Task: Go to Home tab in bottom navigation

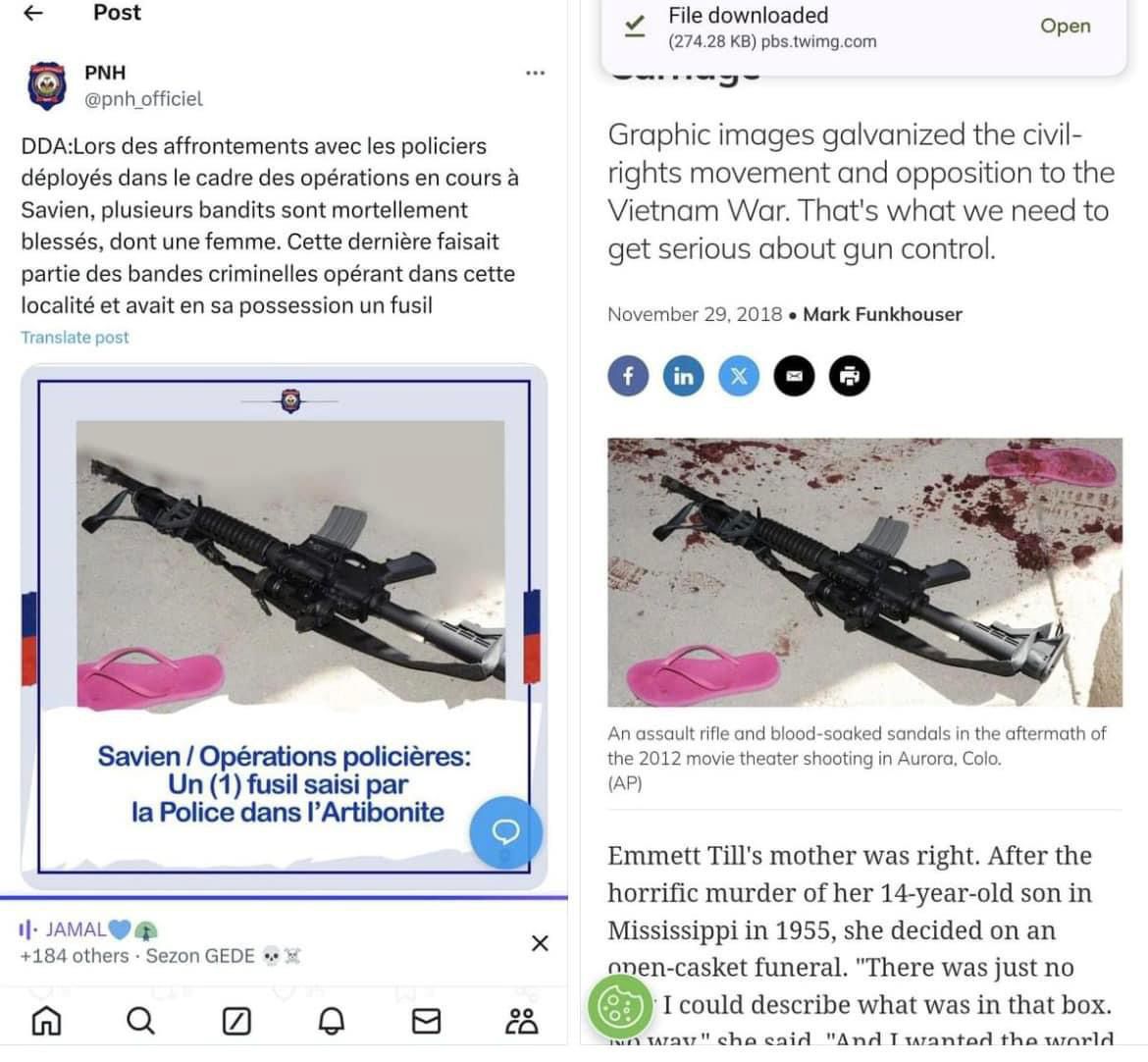Action: pyautogui.click(x=46, y=1021)
